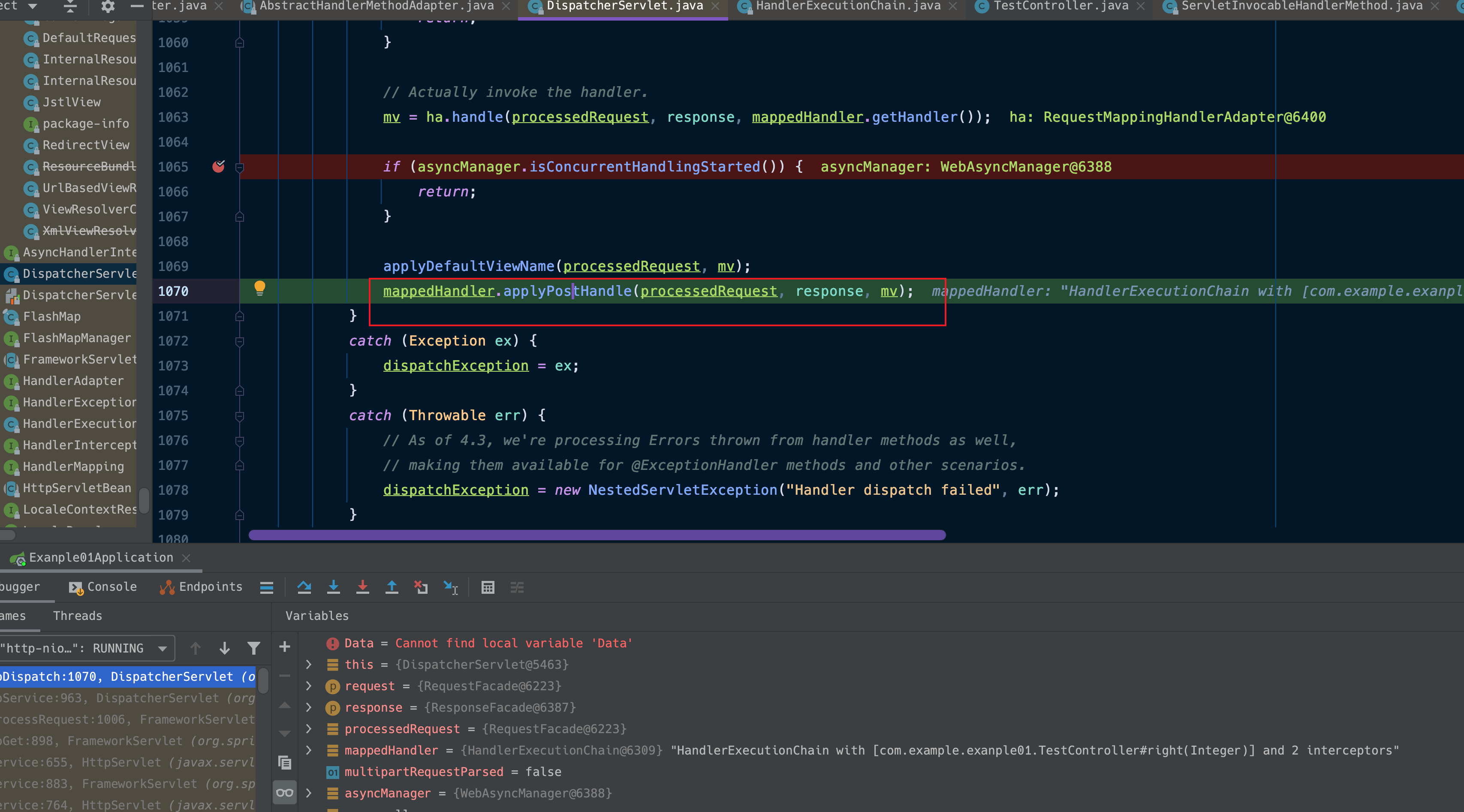Click the Step Into debugger icon

334,587
